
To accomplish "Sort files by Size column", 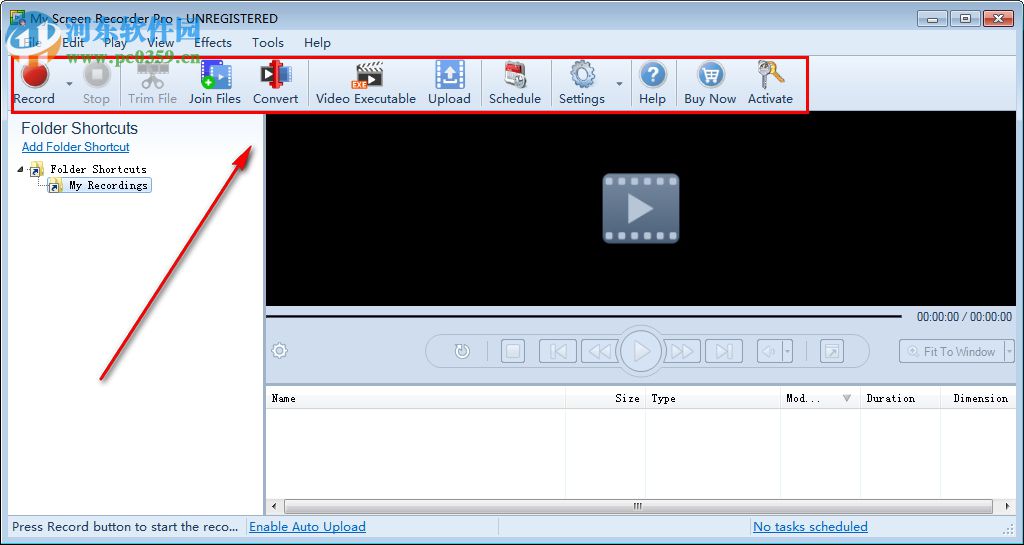I will point(605,398).
